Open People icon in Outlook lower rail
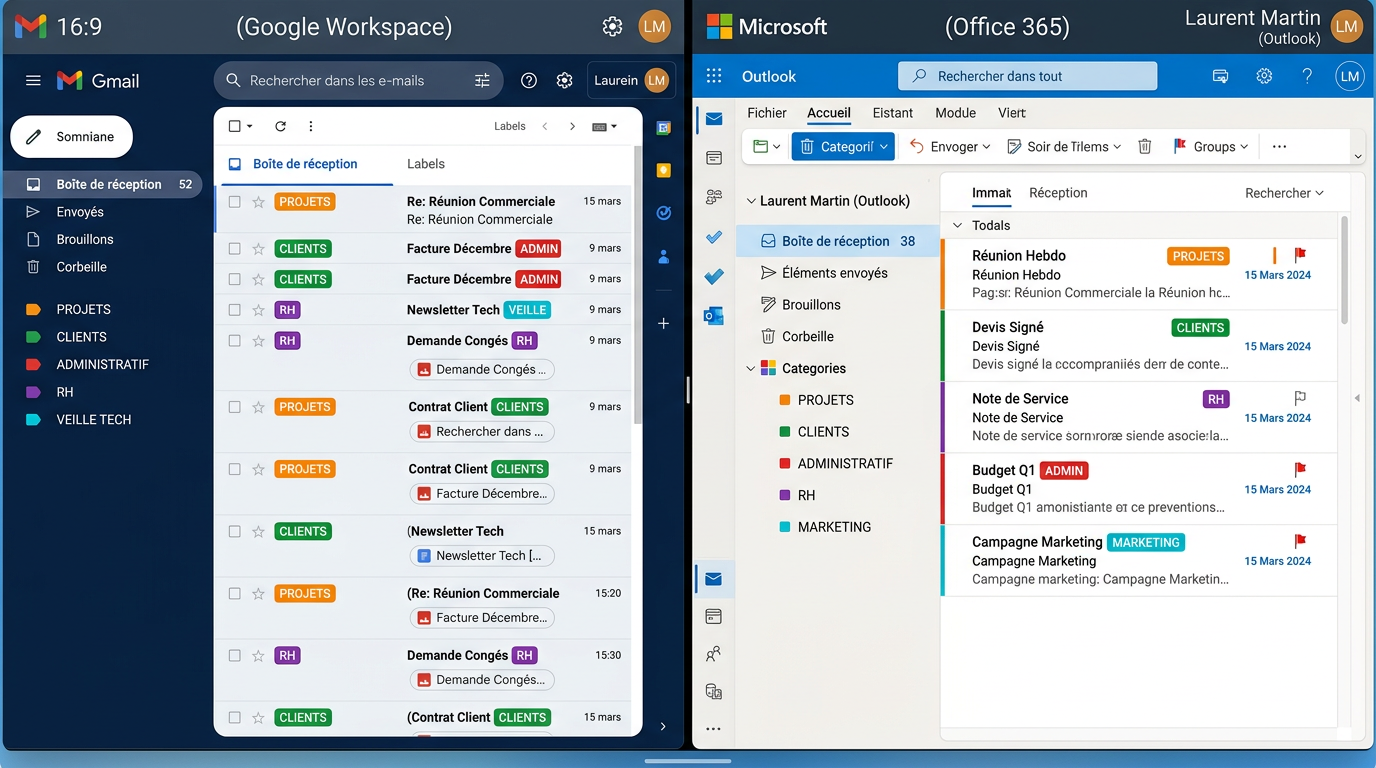 click(714, 654)
